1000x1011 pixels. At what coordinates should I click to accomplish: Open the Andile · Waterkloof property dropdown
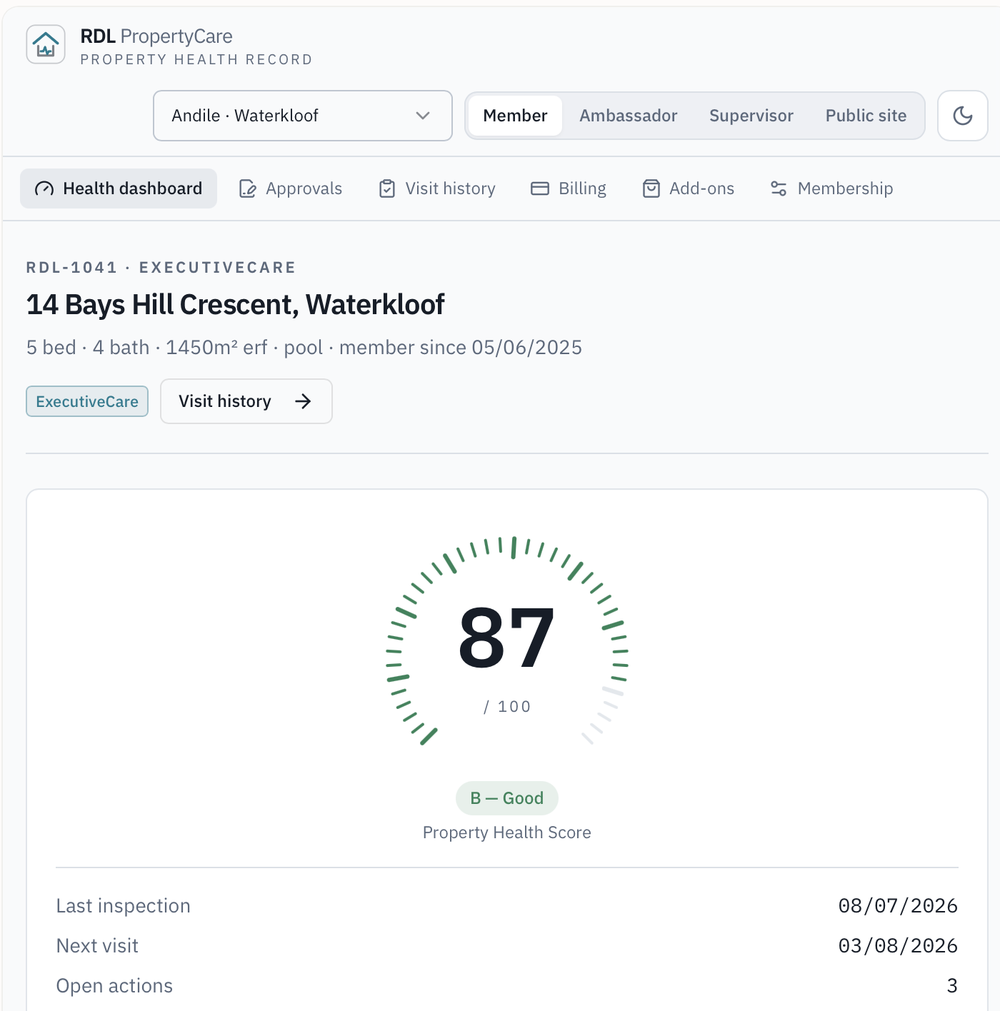(x=302, y=115)
